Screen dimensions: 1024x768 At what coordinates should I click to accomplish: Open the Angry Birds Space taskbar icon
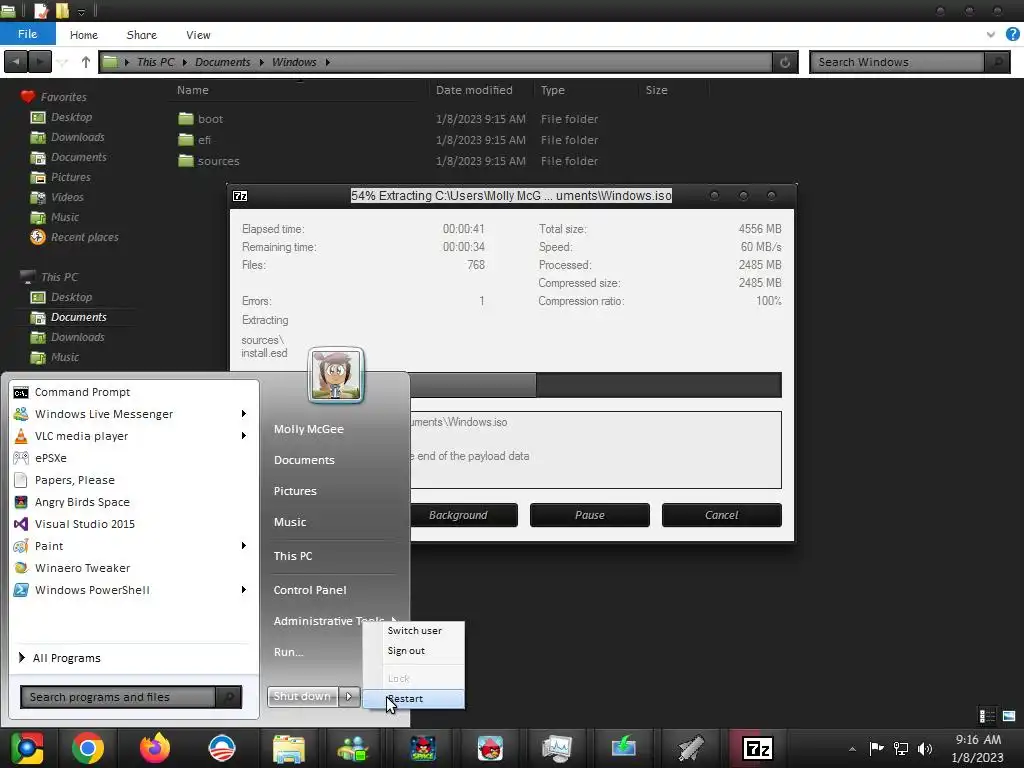(x=423, y=748)
